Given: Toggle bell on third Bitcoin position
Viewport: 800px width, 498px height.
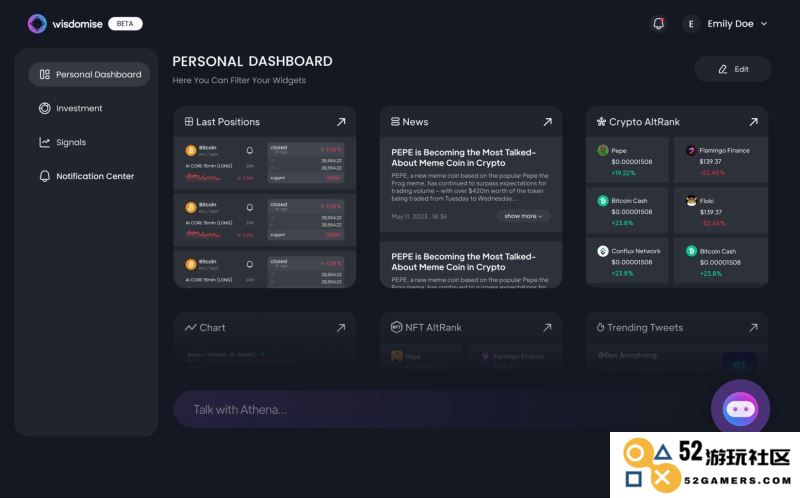Looking at the screenshot, I should 249,264.
